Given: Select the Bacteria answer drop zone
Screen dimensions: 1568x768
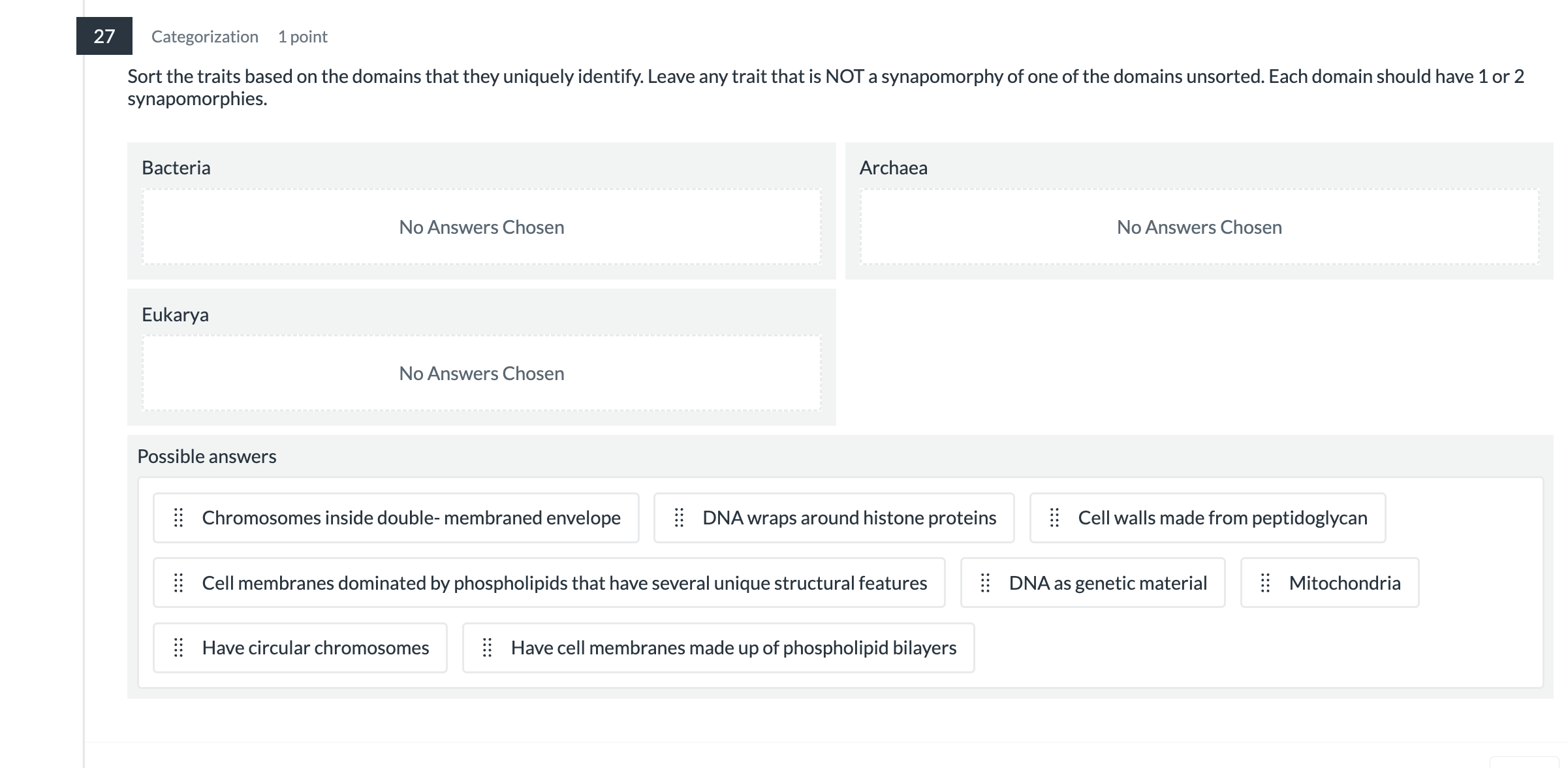Looking at the screenshot, I should [481, 227].
